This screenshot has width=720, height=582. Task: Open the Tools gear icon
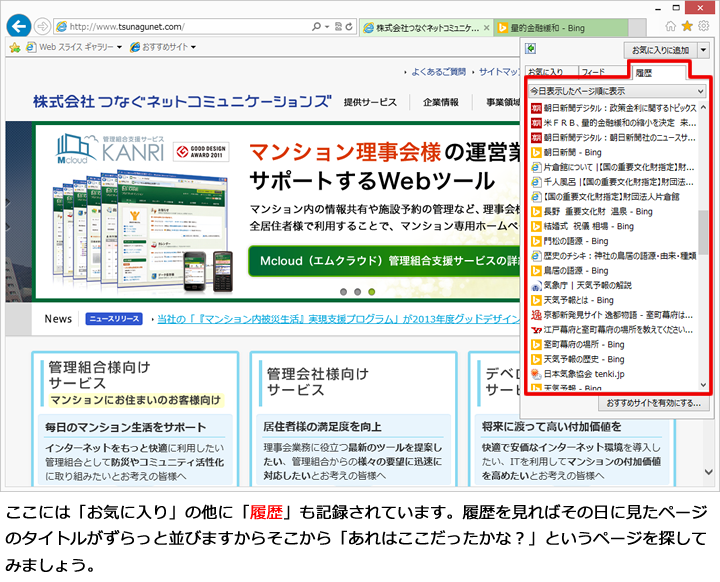[x=703, y=26]
